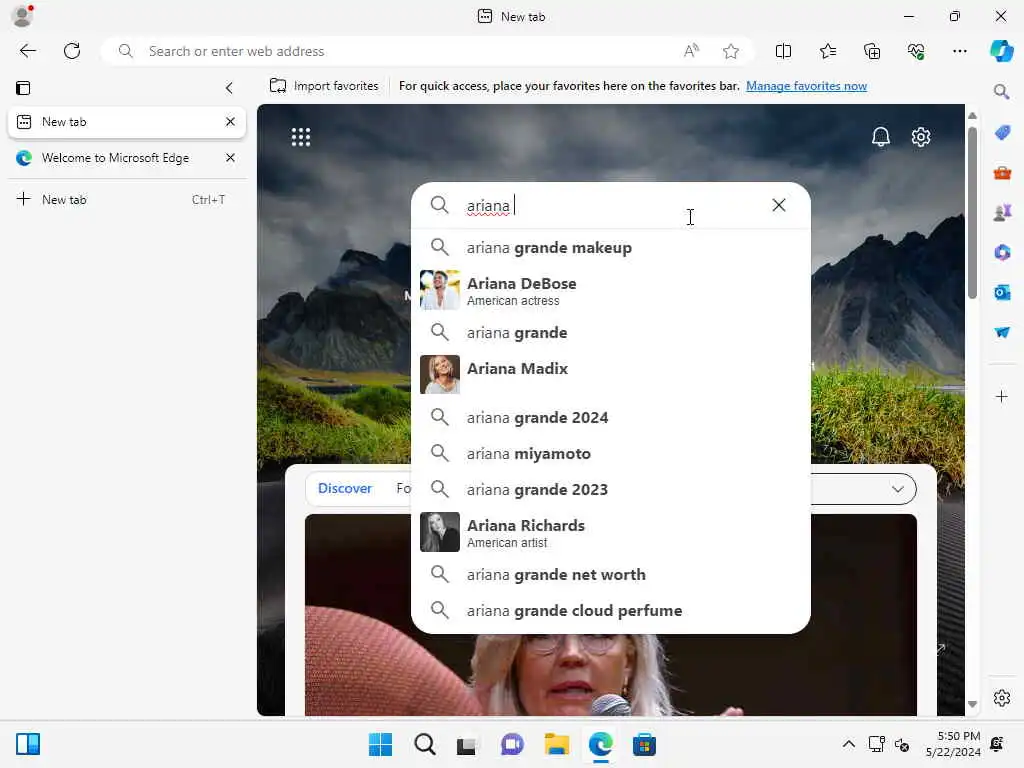Open Settings and more ellipsis menu
Image resolution: width=1024 pixels, height=768 pixels.
tap(959, 51)
